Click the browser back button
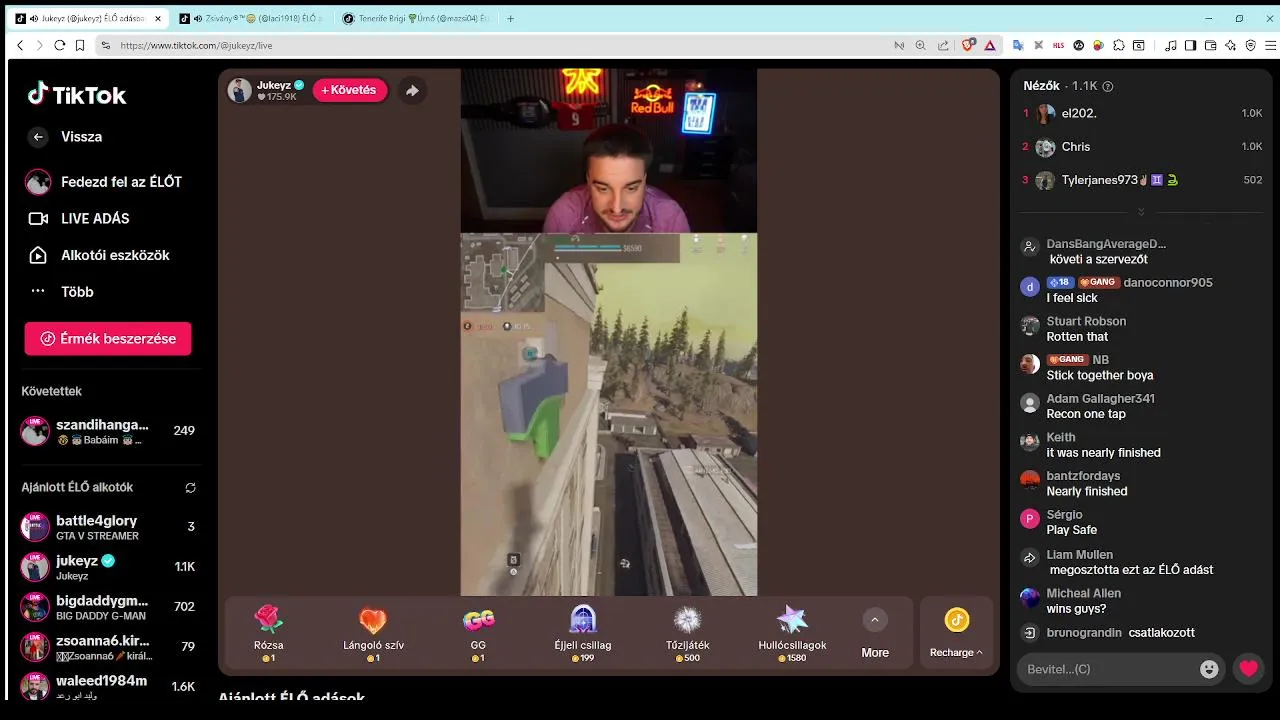The width and height of the screenshot is (1280, 720). pos(20,45)
